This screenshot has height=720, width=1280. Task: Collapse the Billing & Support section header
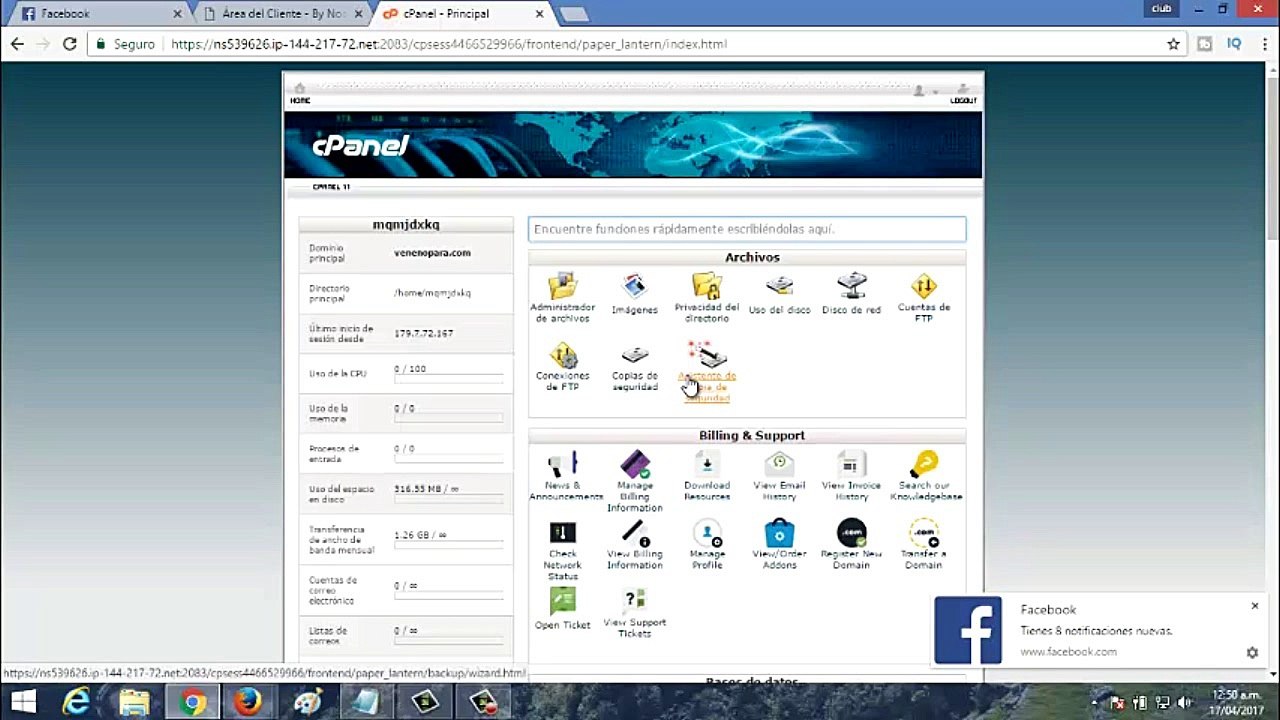[747, 435]
